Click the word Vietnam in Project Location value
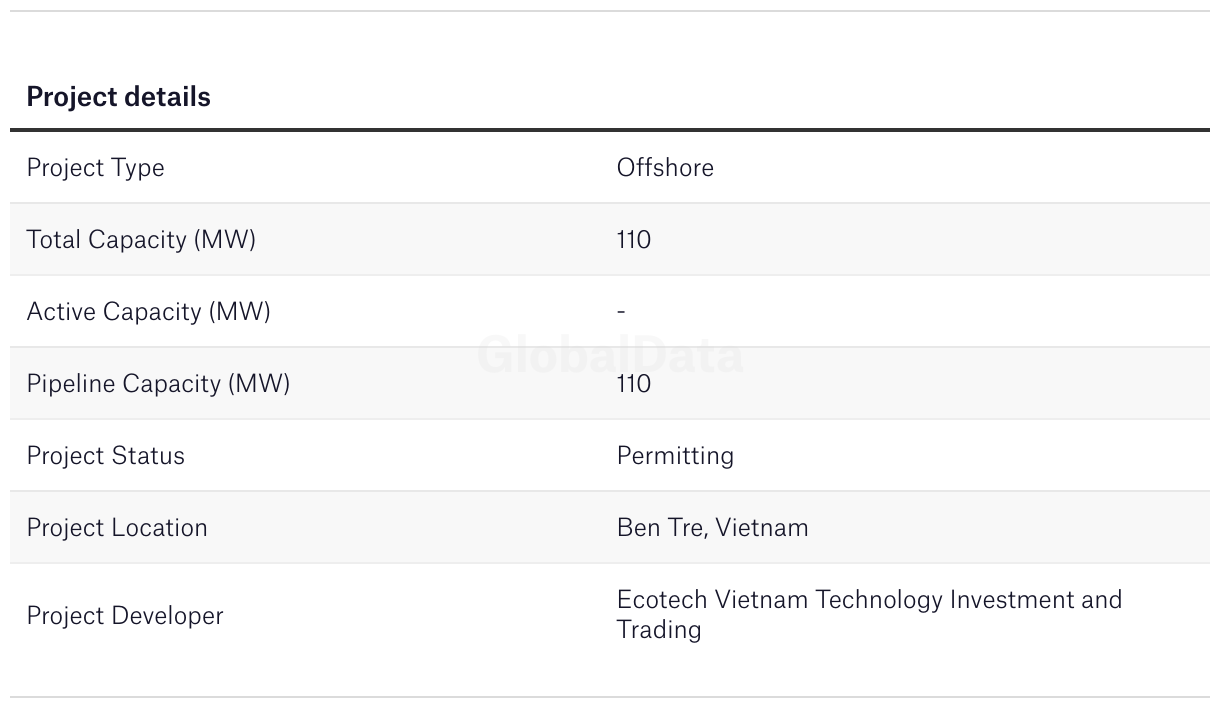The width and height of the screenshot is (1220, 708). click(x=762, y=528)
